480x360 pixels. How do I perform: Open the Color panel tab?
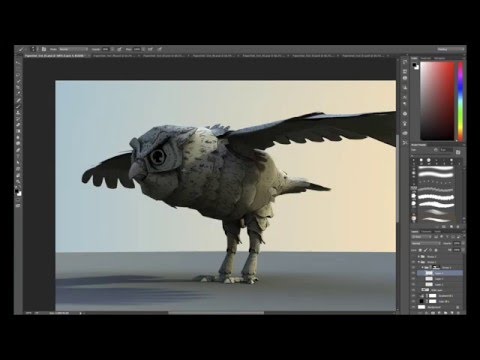pyautogui.click(x=415, y=58)
